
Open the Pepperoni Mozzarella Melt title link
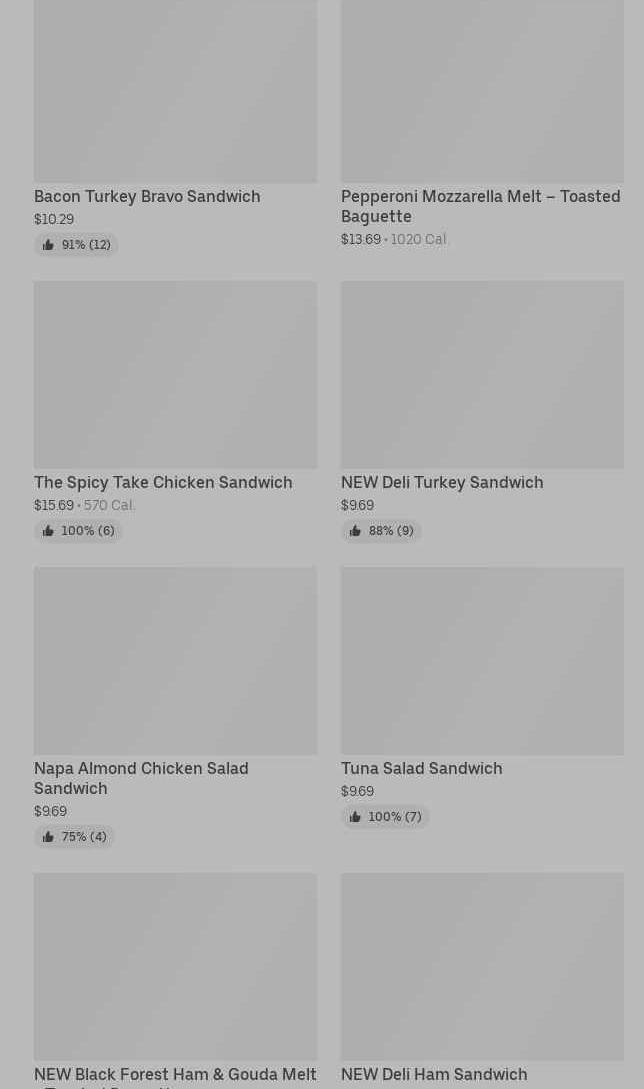[x=480, y=206]
